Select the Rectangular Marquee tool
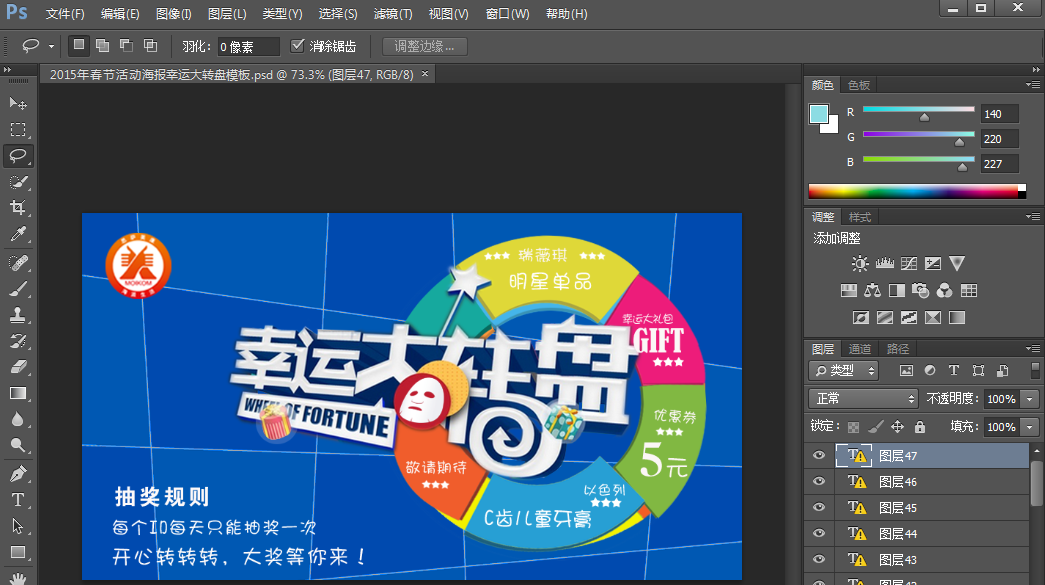Image resolution: width=1045 pixels, height=585 pixels. click(18, 129)
